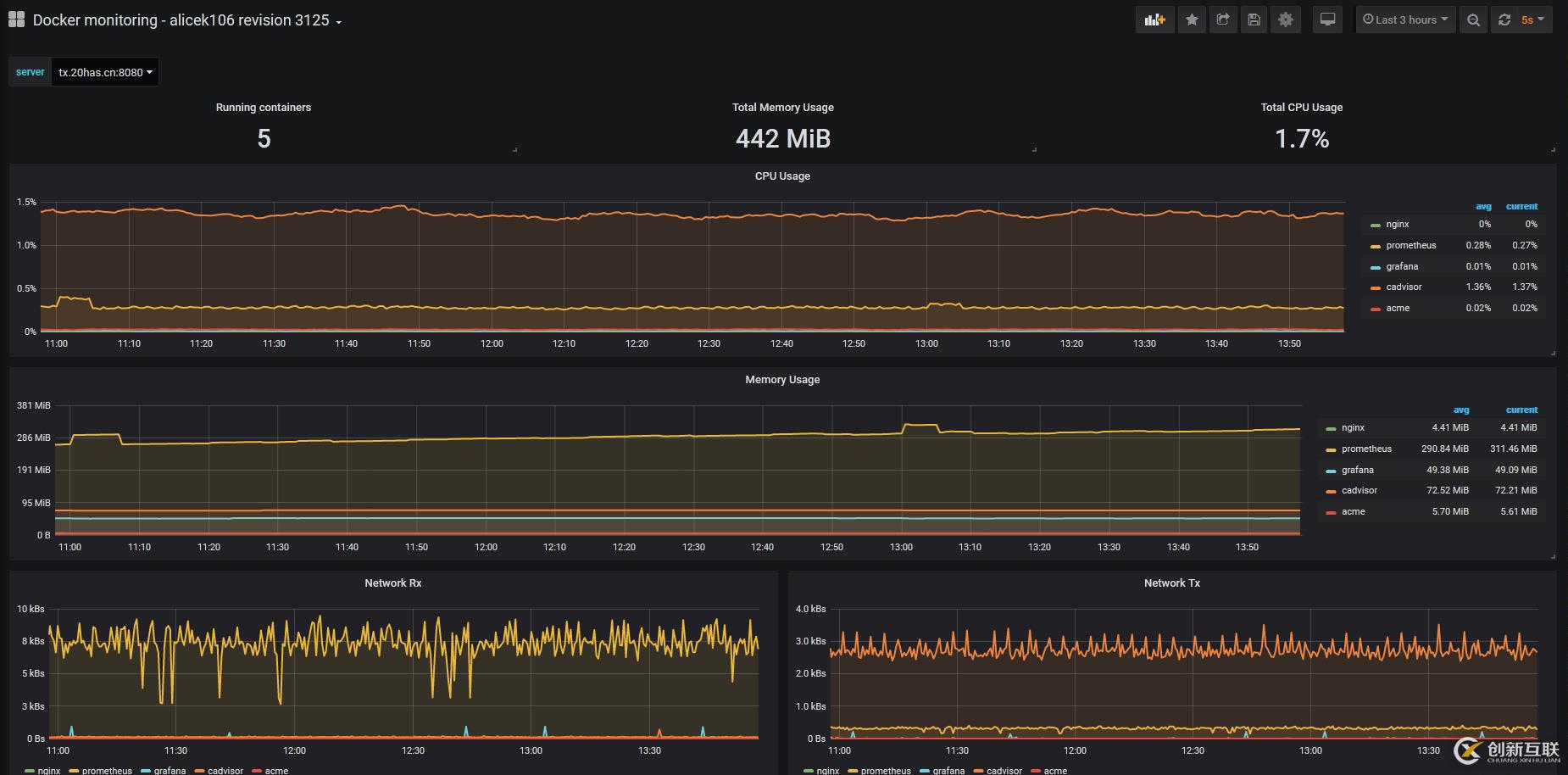Open the share dashboard icon
This screenshot has width=1568, height=775.
pyautogui.click(x=1223, y=20)
